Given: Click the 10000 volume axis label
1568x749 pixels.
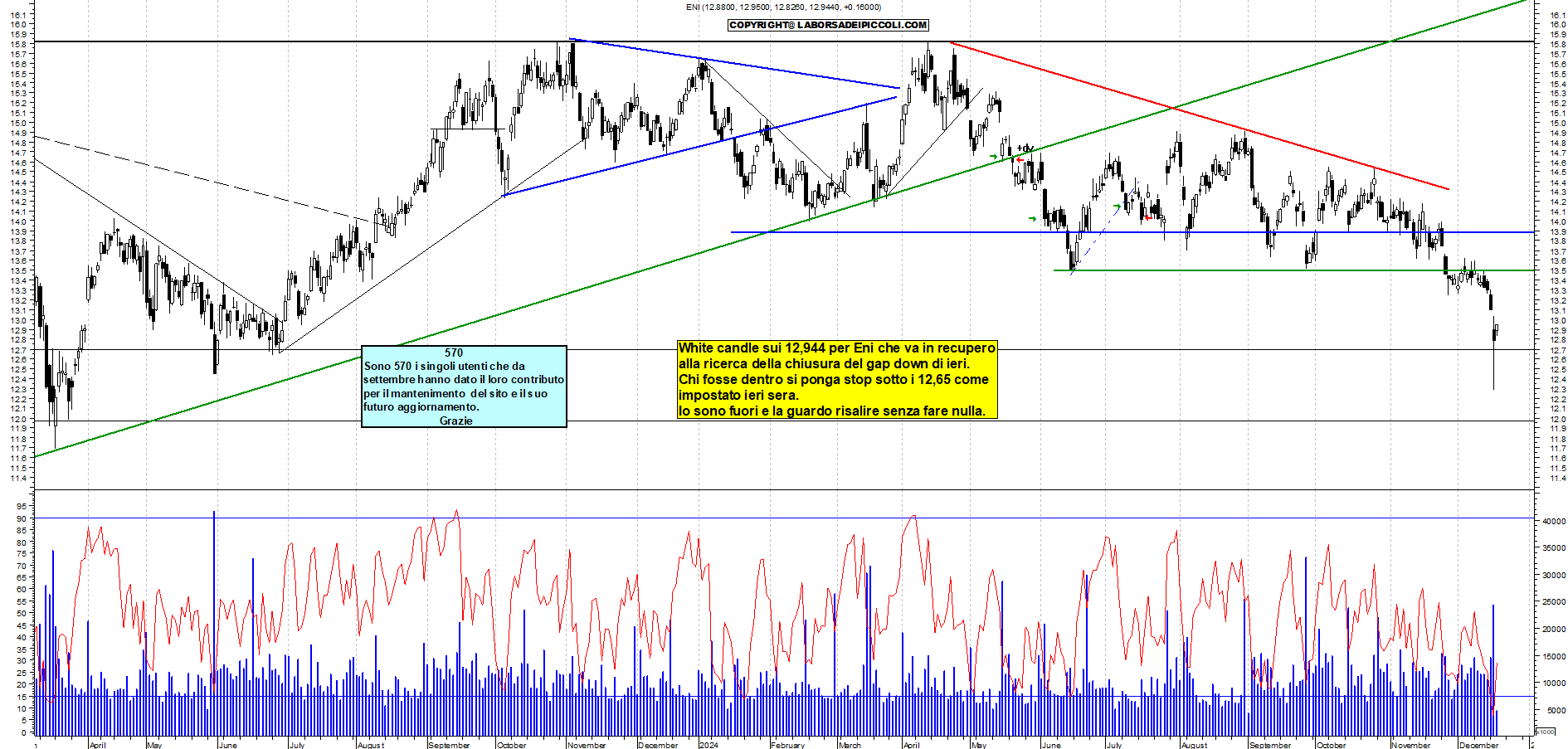Looking at the screenshot, I should 1554,683.
